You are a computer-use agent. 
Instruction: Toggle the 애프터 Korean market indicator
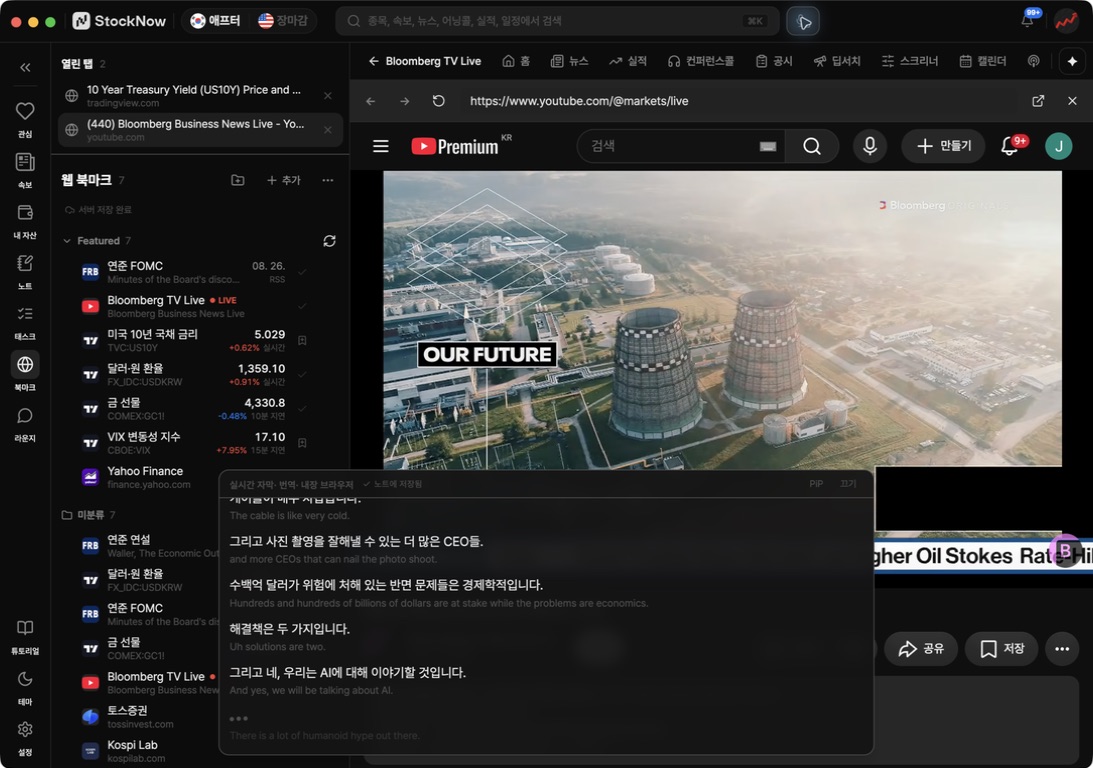tap(215, 21)
